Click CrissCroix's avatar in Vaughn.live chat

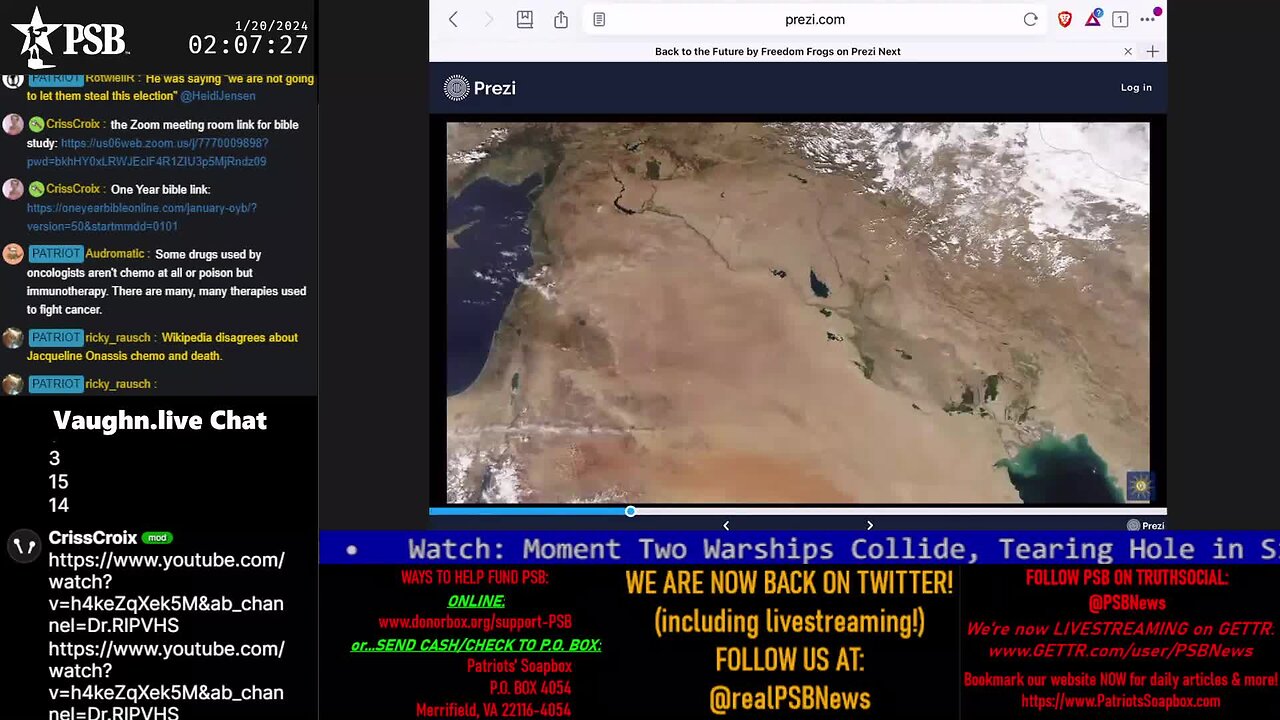pyautogui.click(x=24, y=546)
